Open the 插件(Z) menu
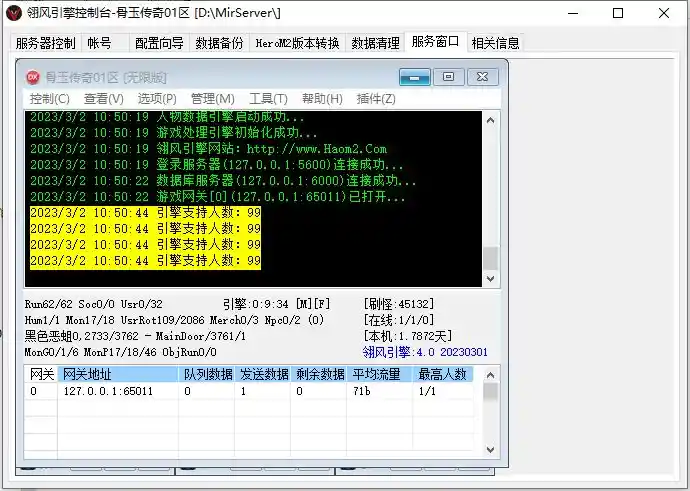Viewport: 690px width, 491px height. (x=376, y=99)
